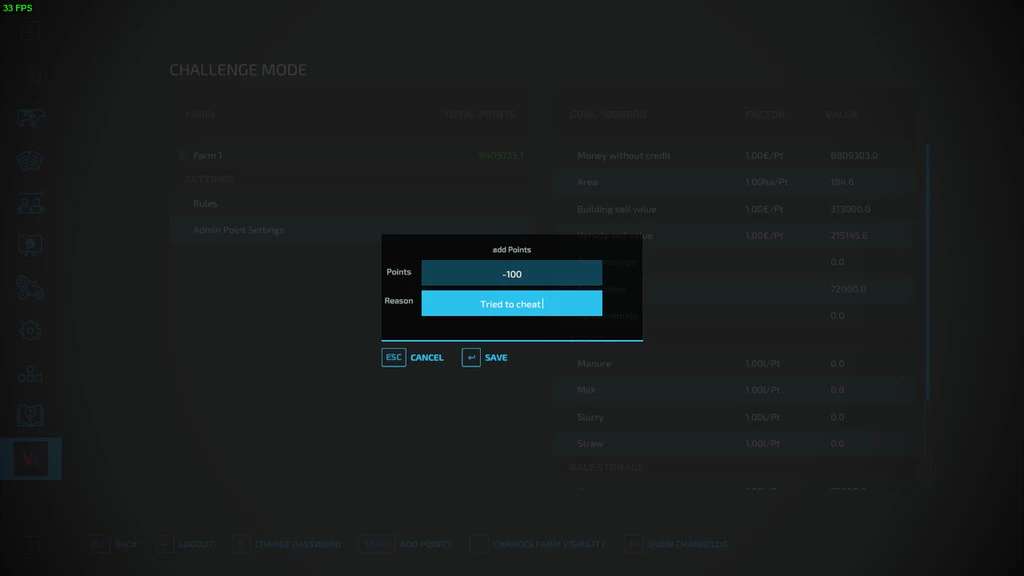
Task: Click Logout in the bottom bar
Action: coord(195,544)
